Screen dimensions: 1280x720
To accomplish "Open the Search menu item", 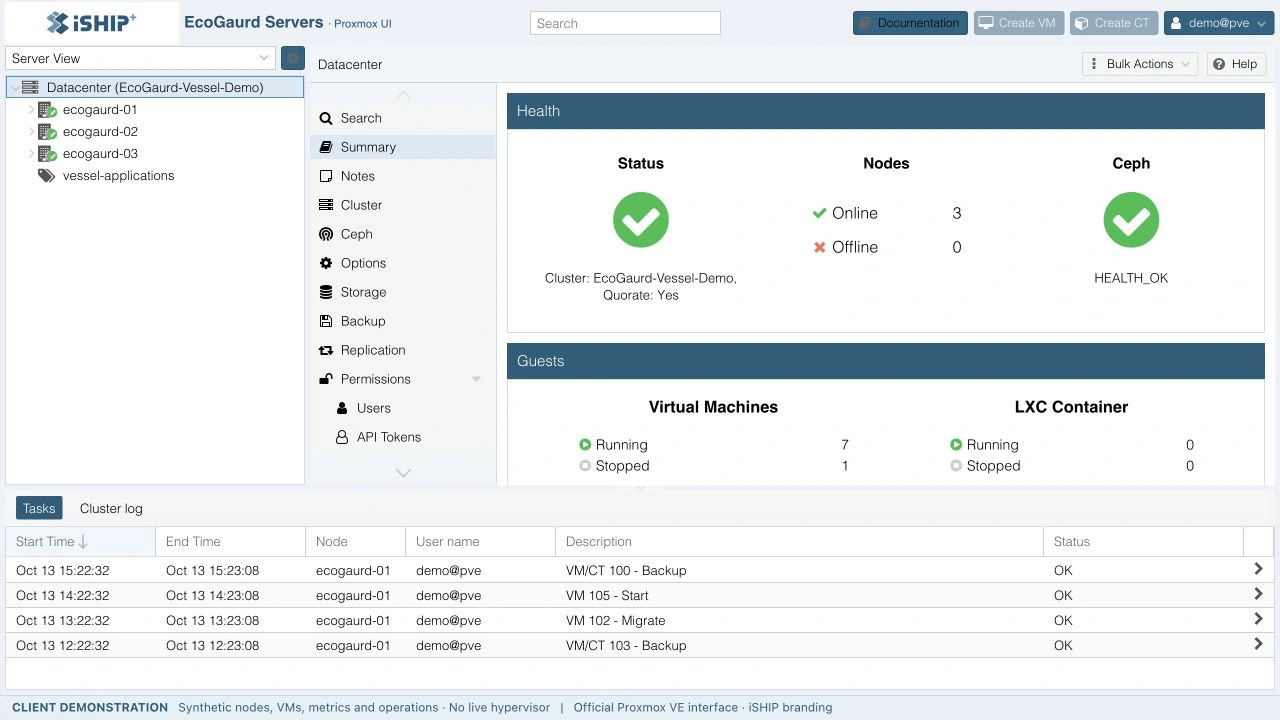I will (403, 118).
